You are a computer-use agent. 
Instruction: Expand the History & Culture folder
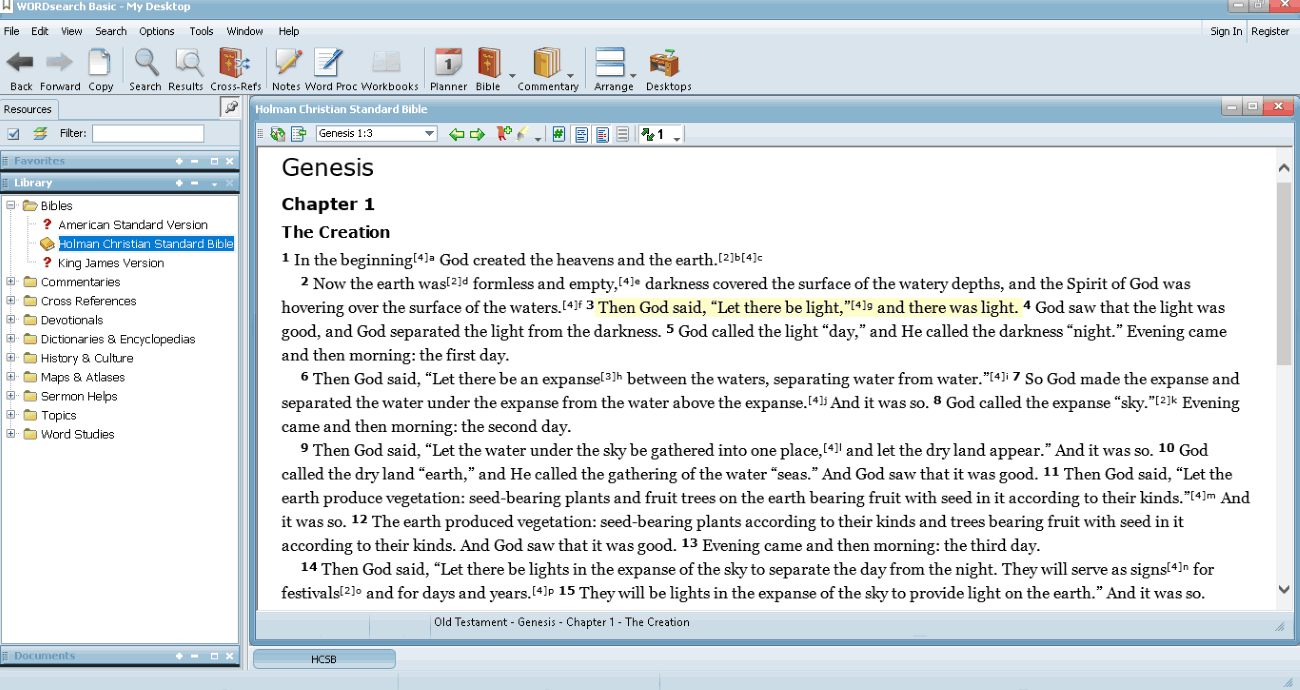click(x=11, y=358)
